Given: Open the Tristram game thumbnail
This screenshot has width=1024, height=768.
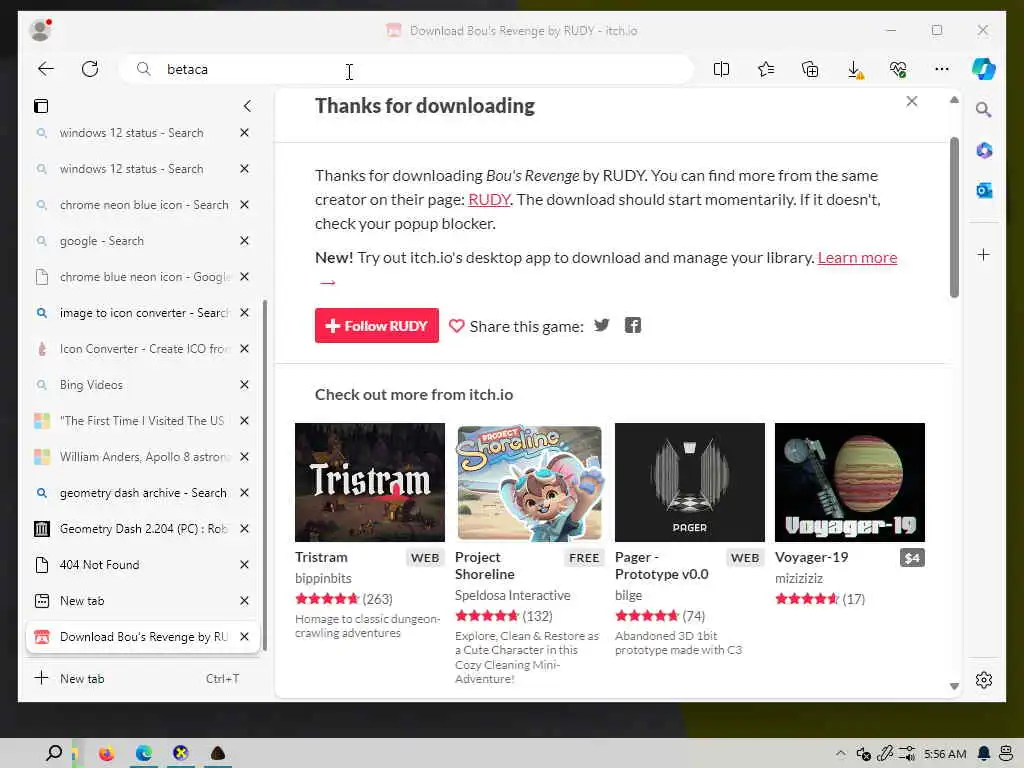Looking at the screenshot, I should point(370,482).
